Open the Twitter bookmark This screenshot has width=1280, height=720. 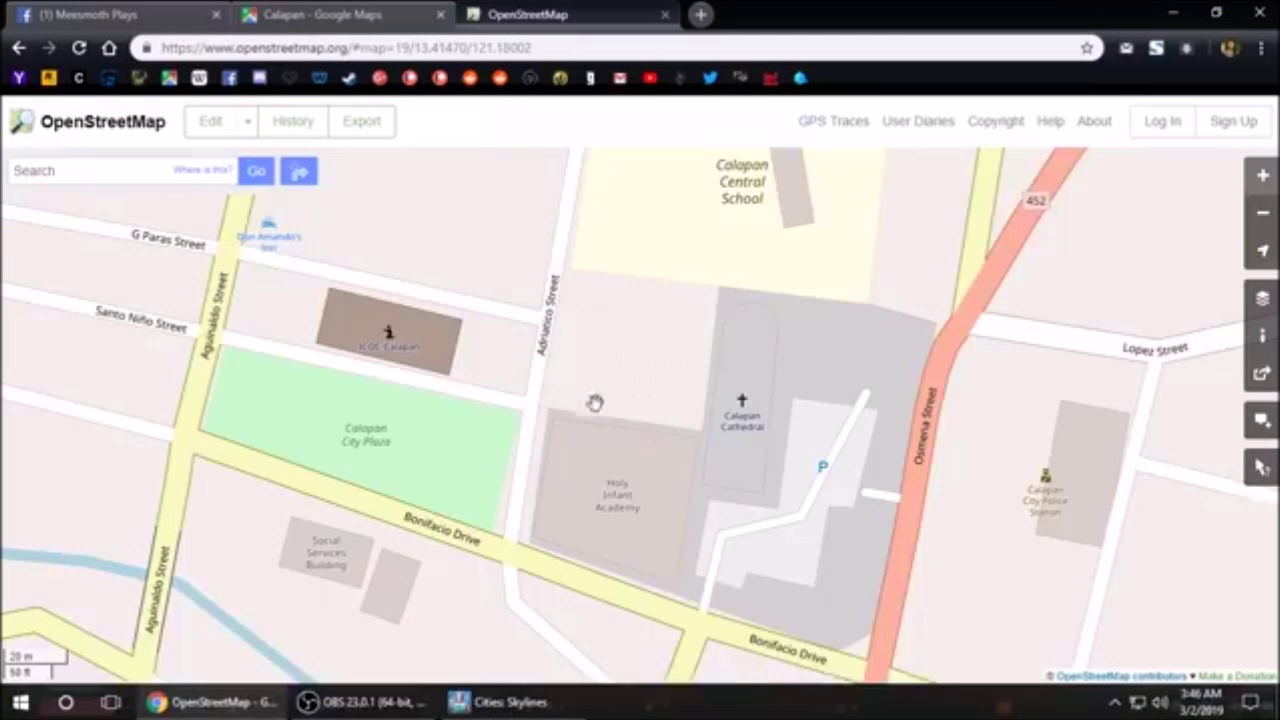[x=710, y=78]
